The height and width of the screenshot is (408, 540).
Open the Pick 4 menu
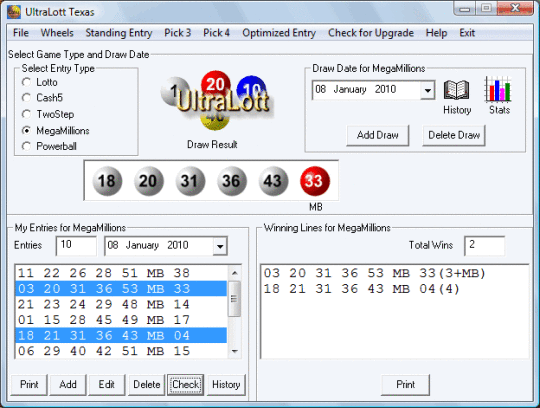pos(216,33)
